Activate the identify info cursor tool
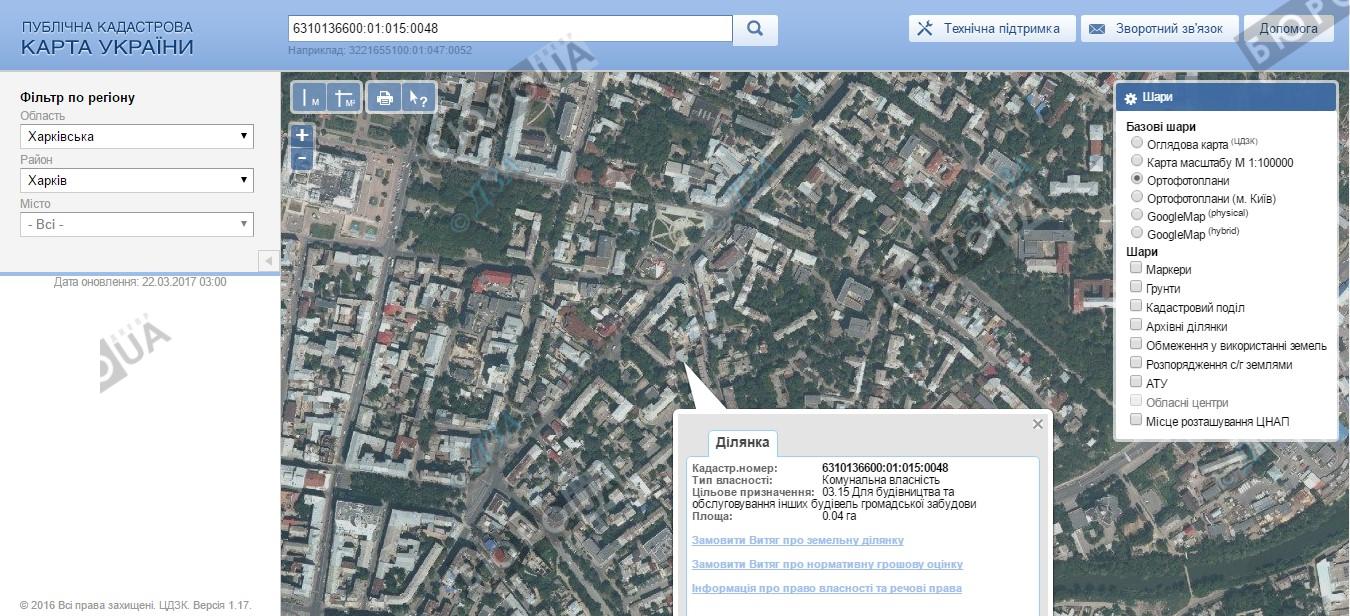This screenshot has width=1350, height=616. [x=418, y=98]
